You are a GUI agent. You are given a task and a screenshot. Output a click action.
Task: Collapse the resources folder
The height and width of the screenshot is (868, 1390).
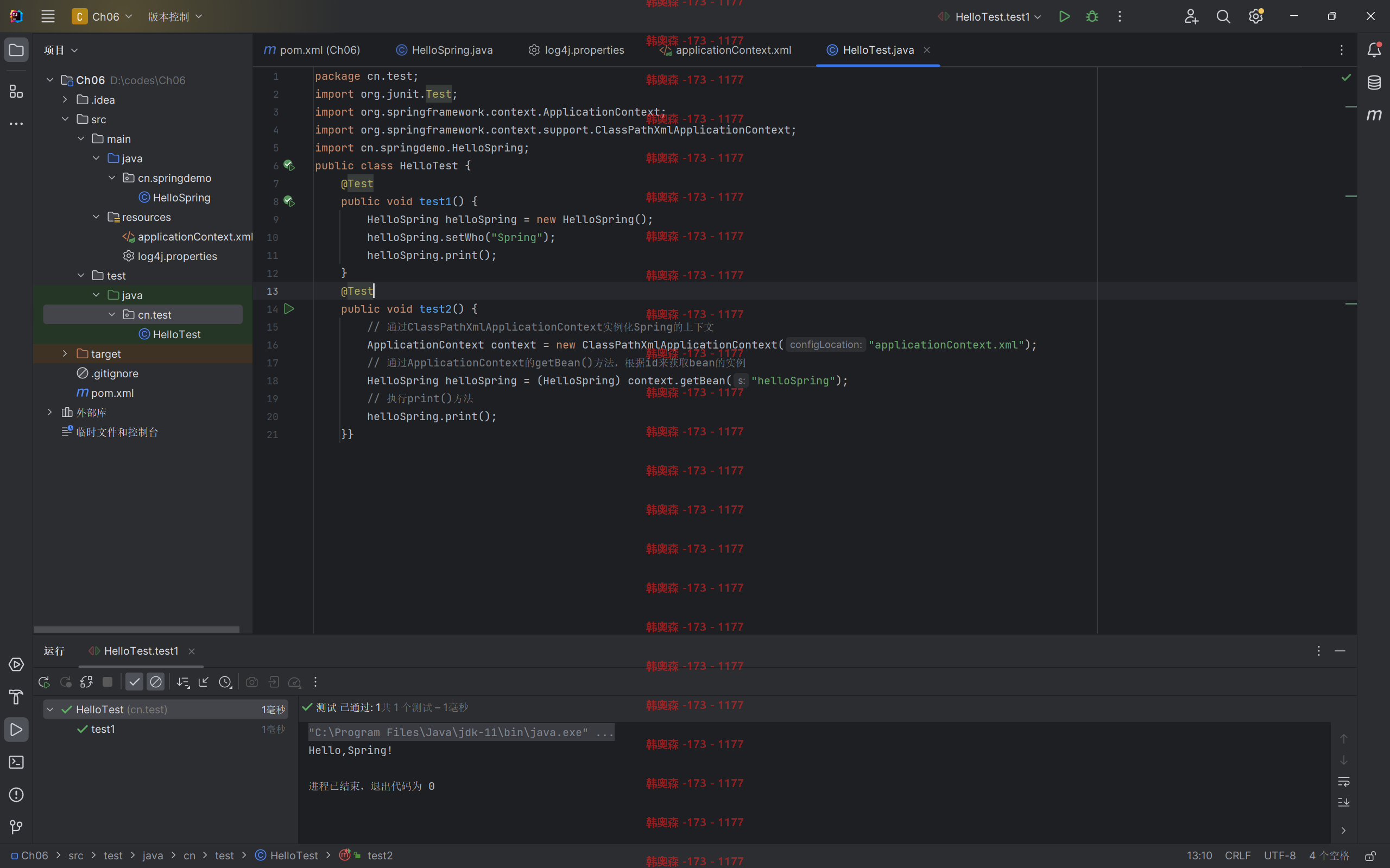coord(96,217)
